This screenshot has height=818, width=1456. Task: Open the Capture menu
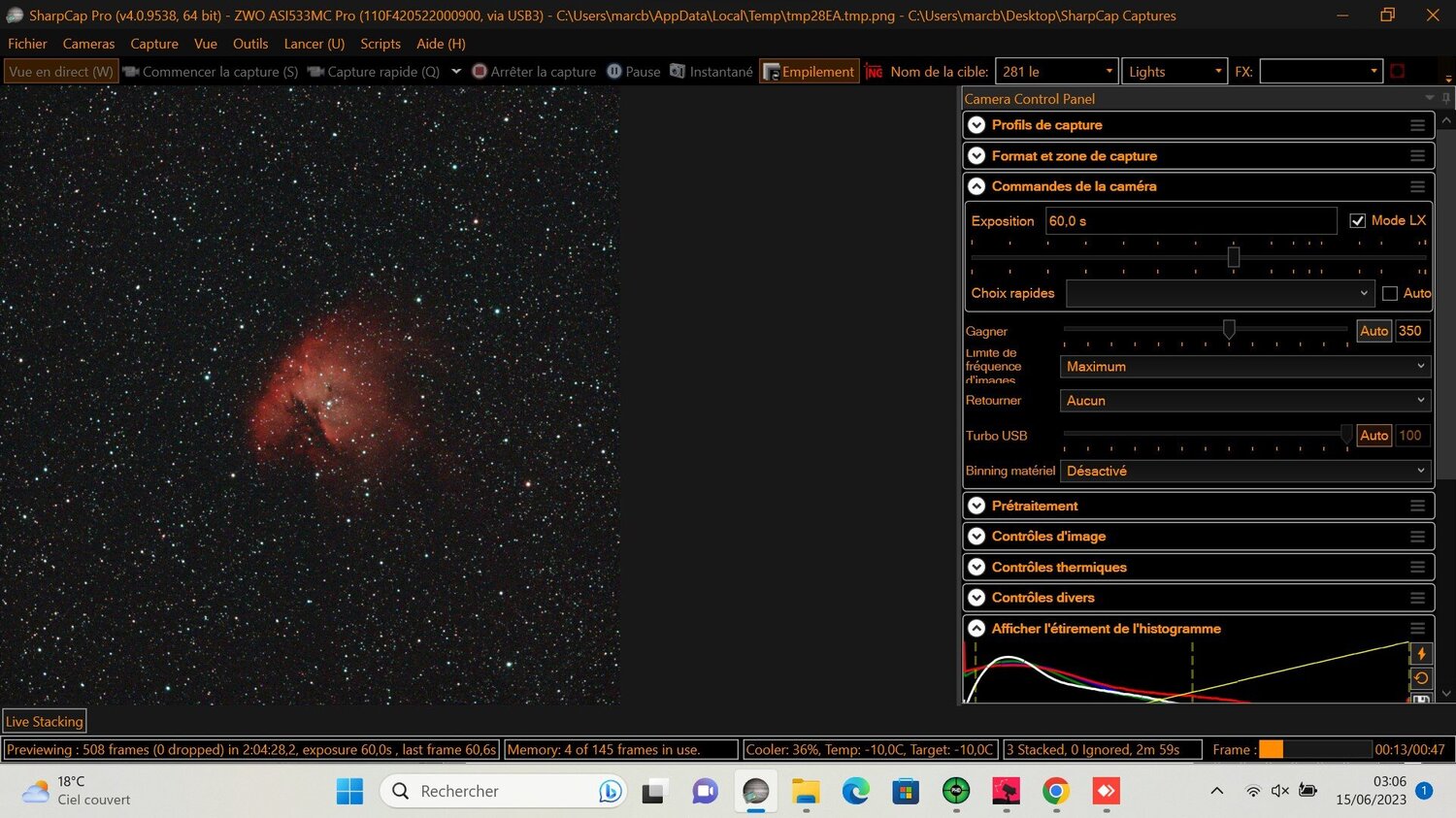(x=154, y=44)
